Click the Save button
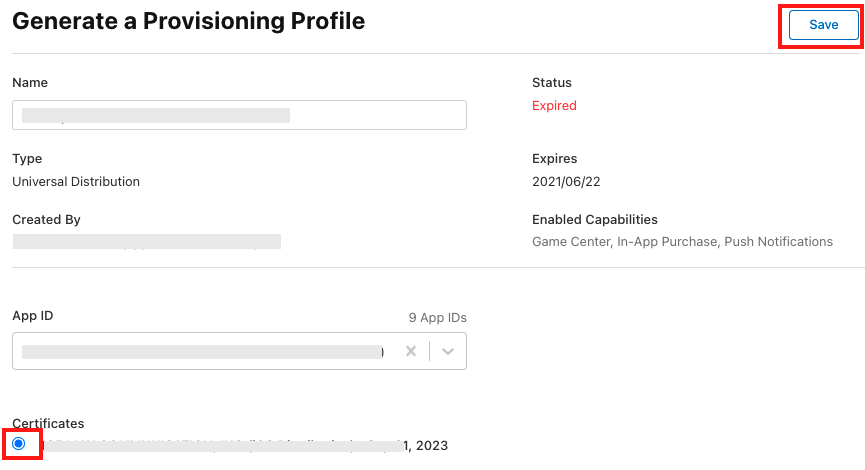 [823, 25]
